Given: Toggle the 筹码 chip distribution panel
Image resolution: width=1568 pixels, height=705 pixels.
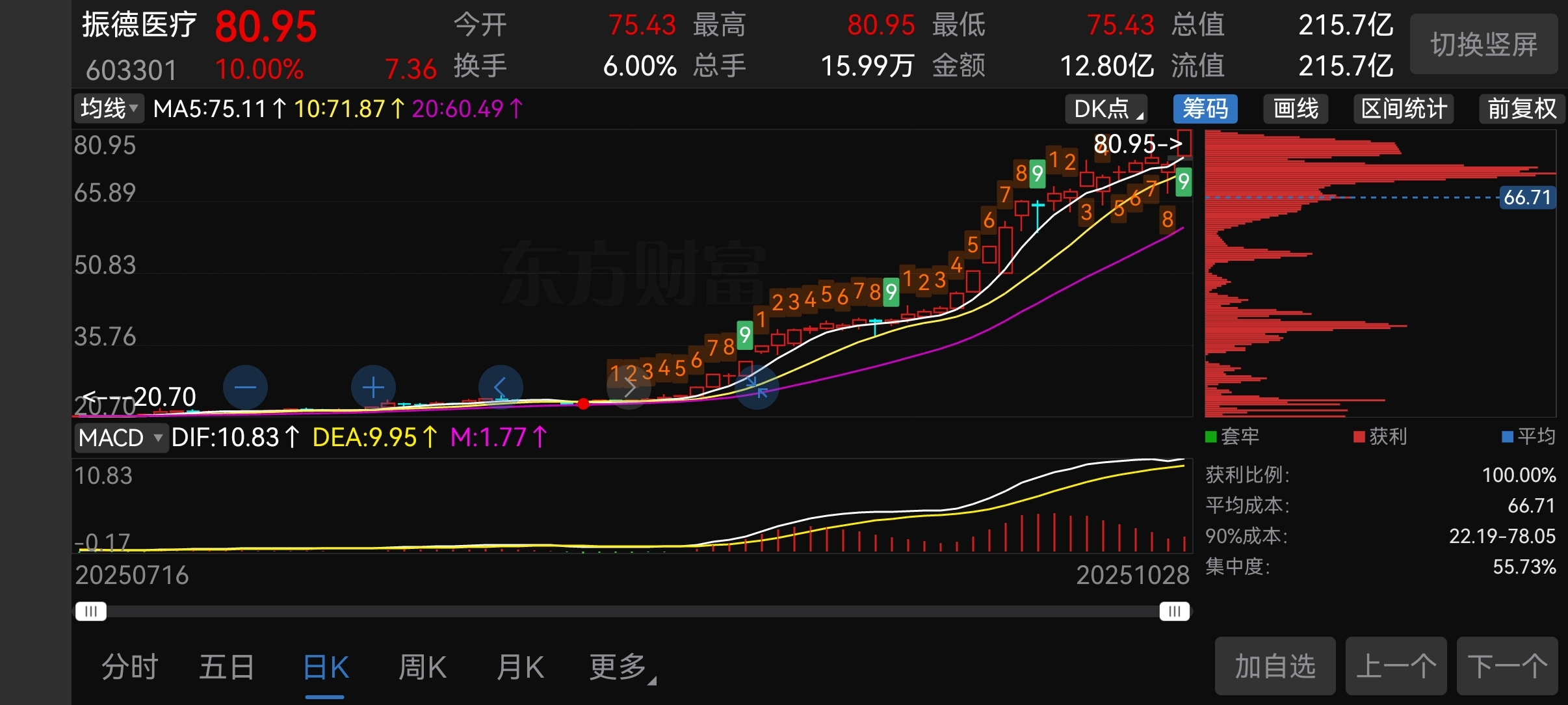Looking at the screenshot, I should [x=1205, y=109].
